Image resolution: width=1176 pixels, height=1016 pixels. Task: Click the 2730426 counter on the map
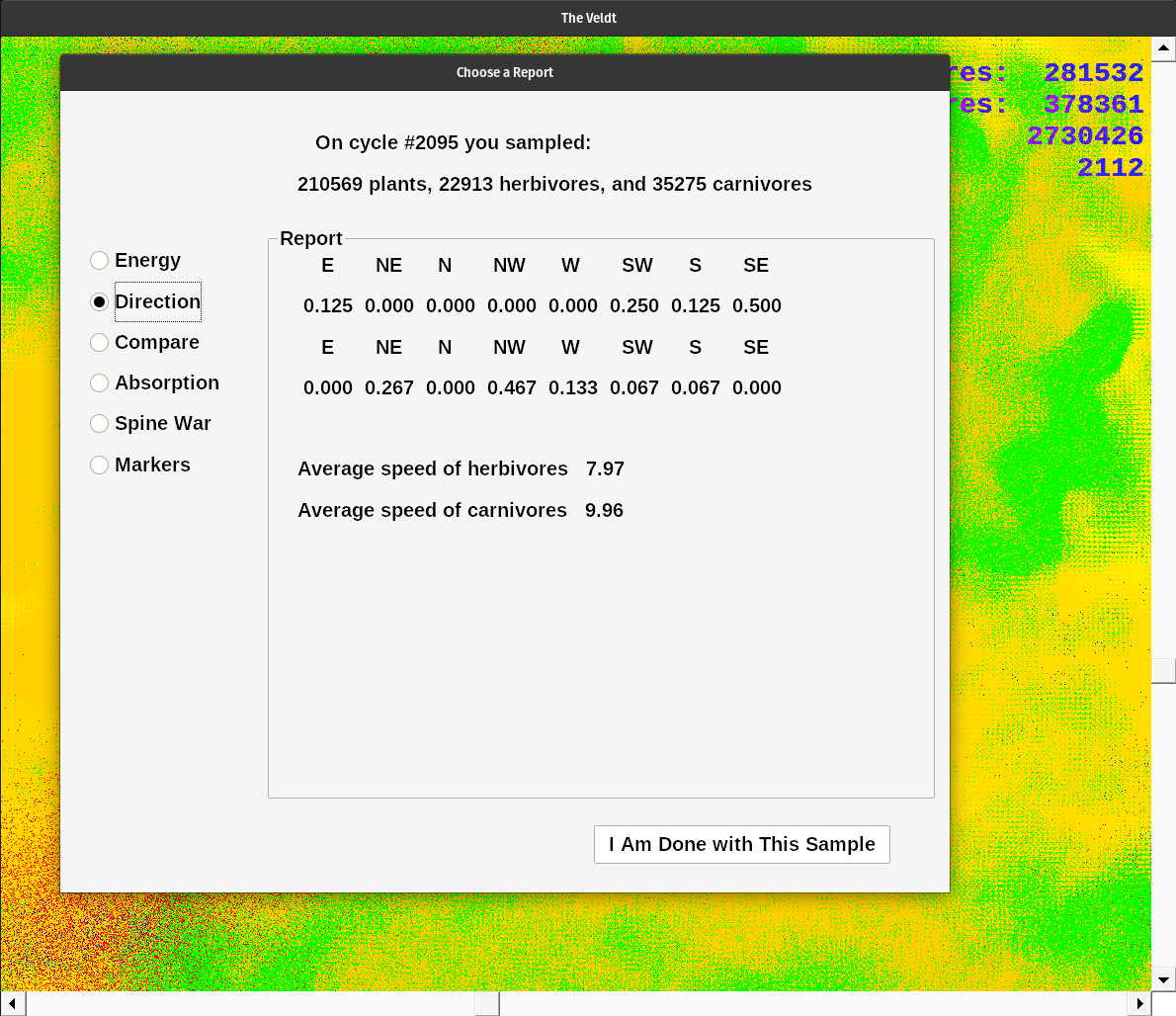tap(1084, 136)
